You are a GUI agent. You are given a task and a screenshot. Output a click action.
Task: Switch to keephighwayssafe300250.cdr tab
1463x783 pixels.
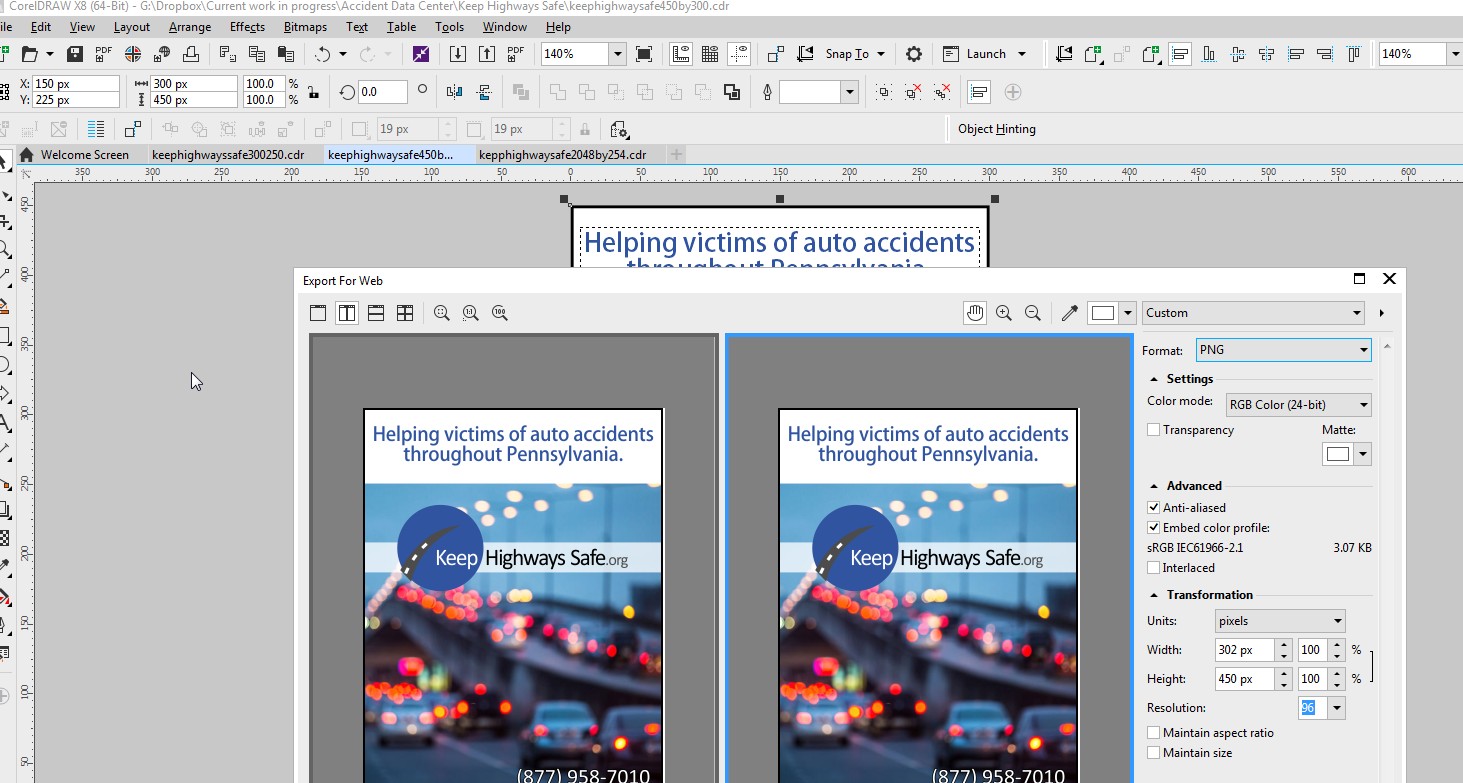228,155
